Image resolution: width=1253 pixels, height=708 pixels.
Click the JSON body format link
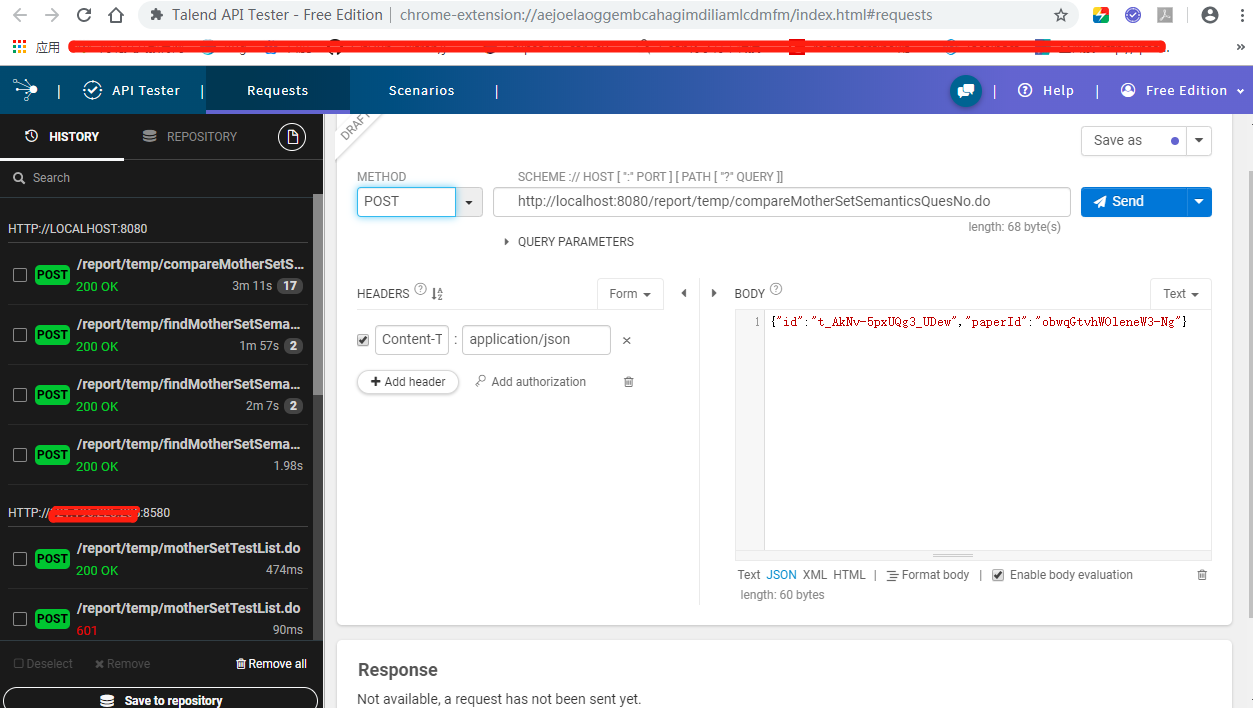[x=782, y=574]
